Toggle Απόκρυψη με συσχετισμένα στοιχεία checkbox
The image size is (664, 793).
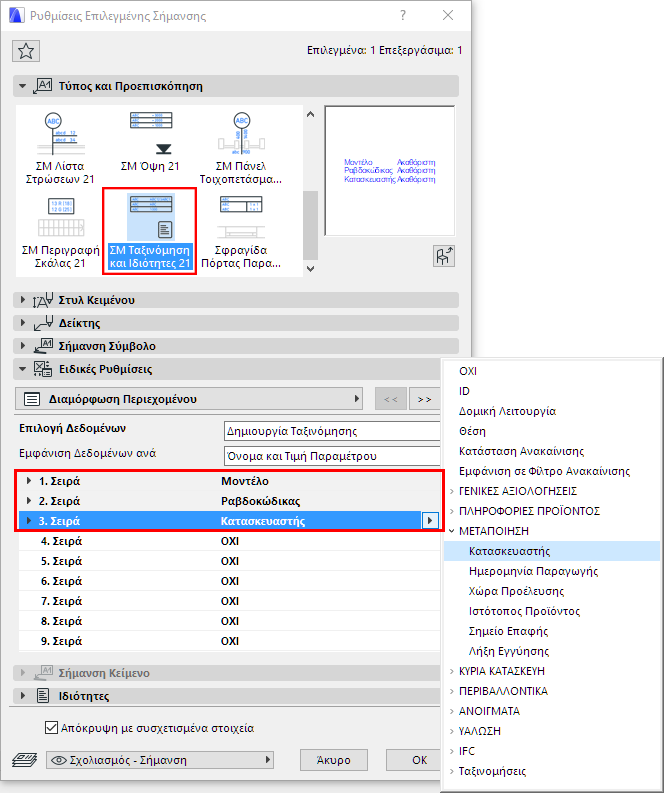point(51,728)
